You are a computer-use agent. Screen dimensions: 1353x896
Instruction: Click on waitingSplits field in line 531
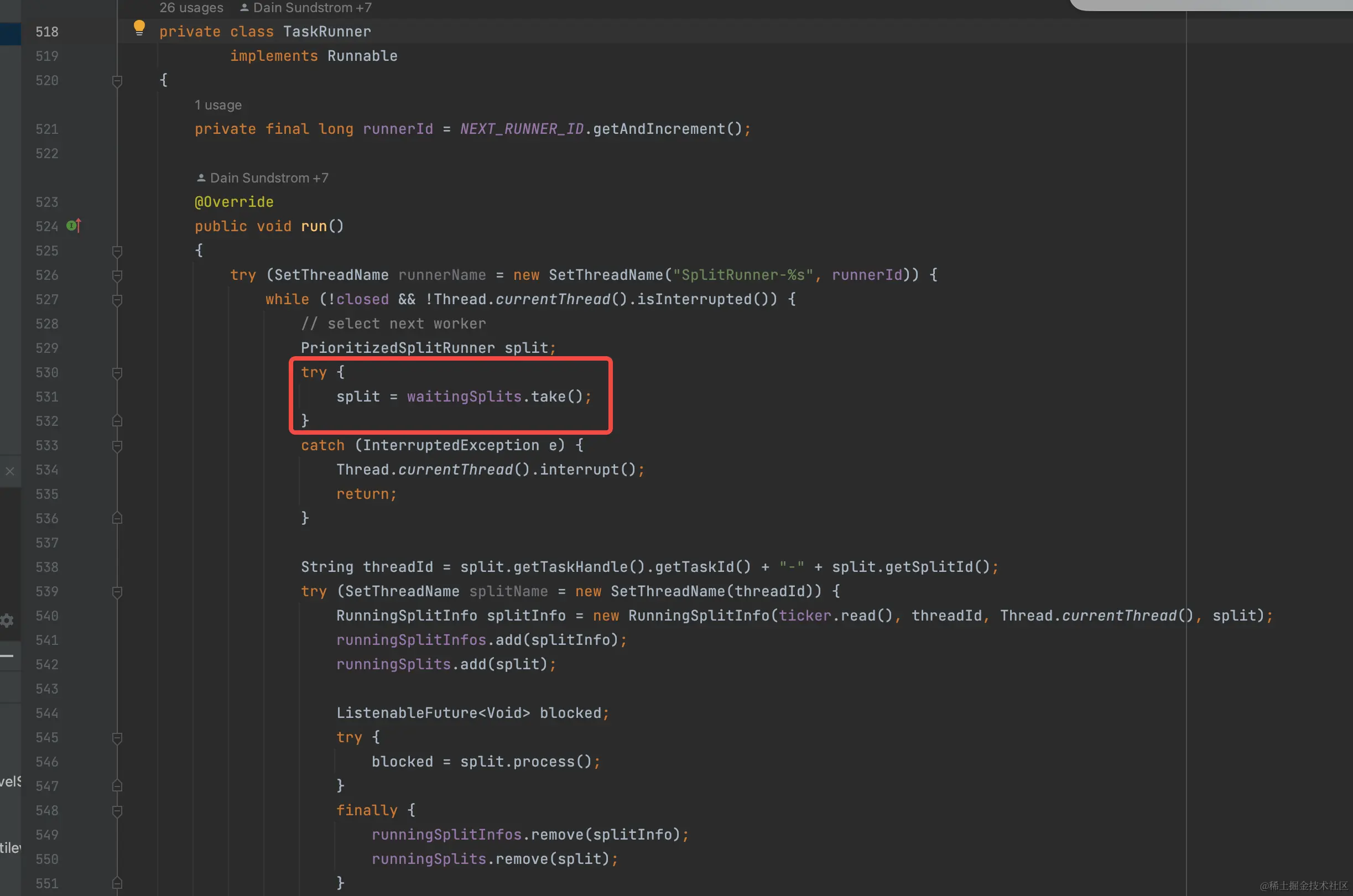(464, 397)
